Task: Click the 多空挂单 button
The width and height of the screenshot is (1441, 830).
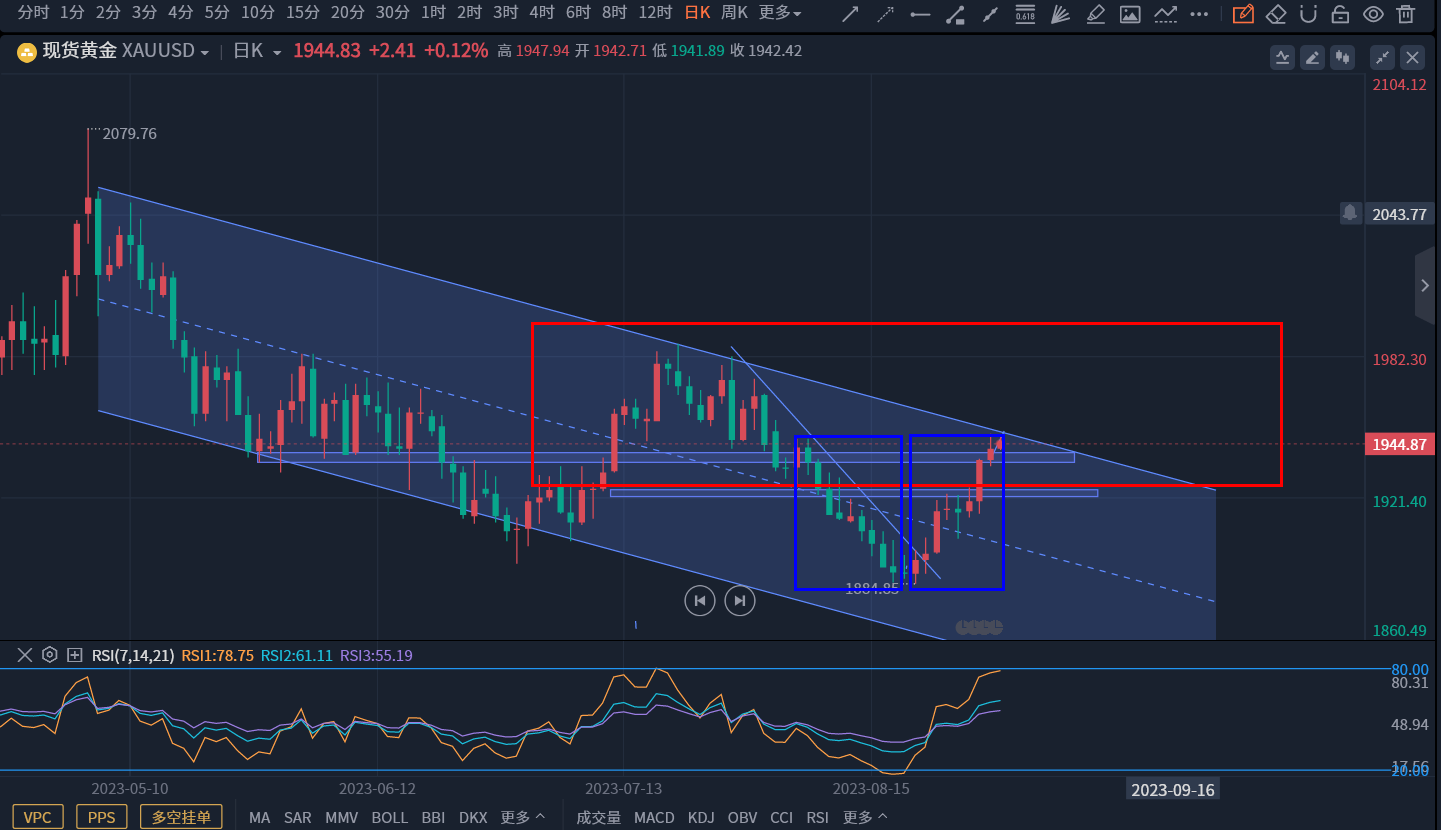Action: [x=181, y=817]
